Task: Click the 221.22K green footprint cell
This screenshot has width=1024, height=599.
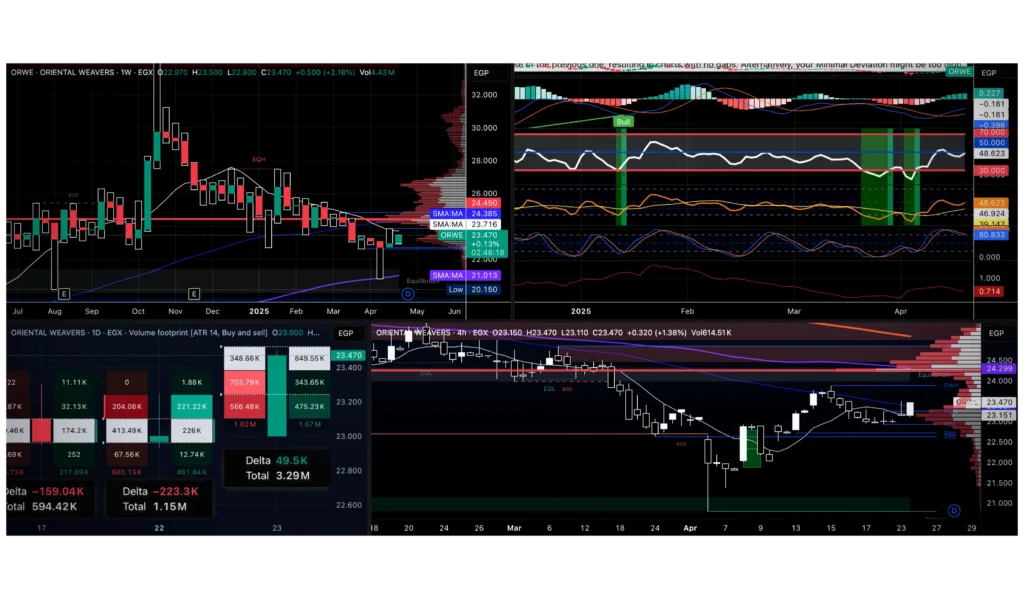Action: point(191,406)
